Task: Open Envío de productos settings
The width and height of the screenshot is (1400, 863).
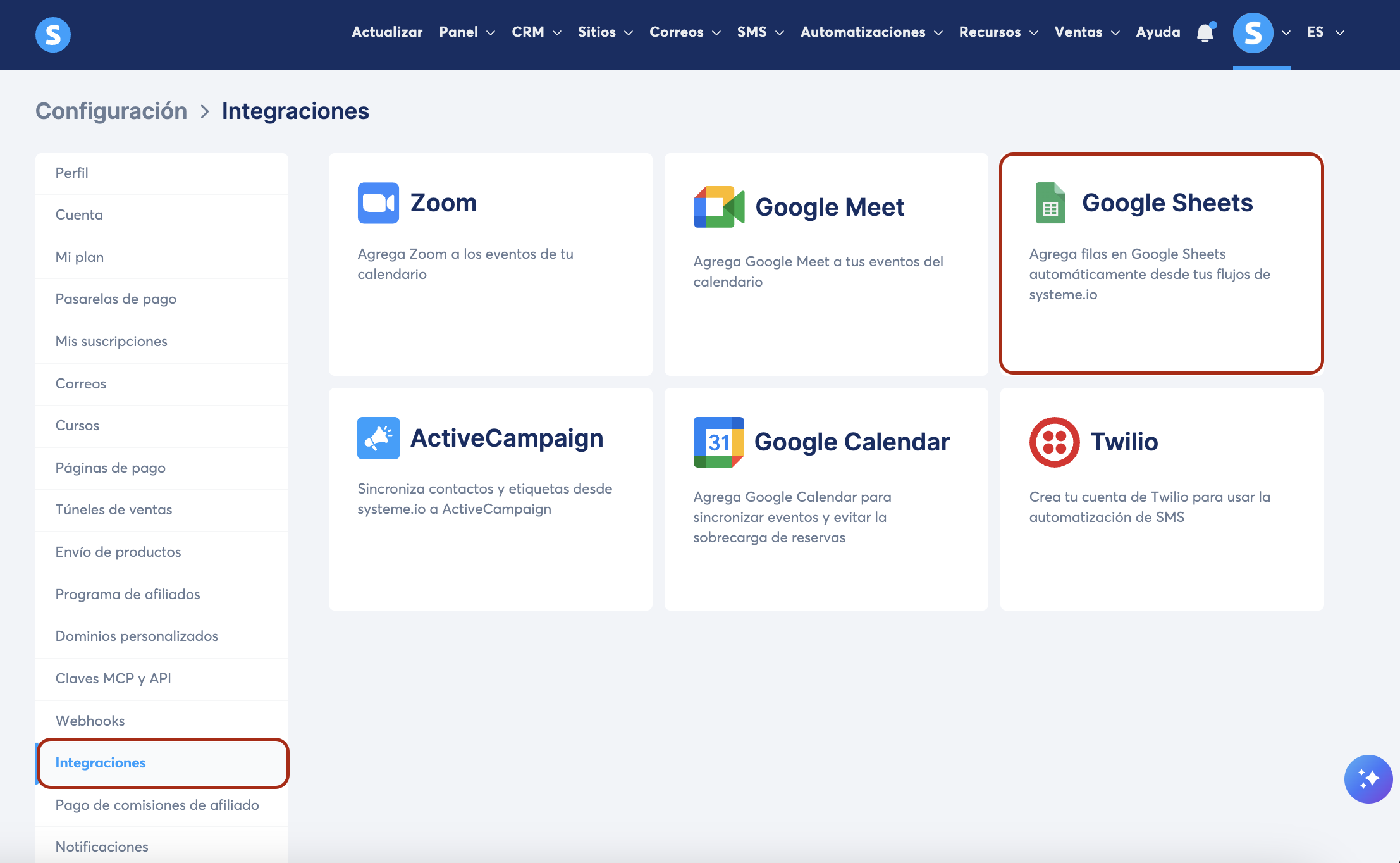Action: point(162,552)
